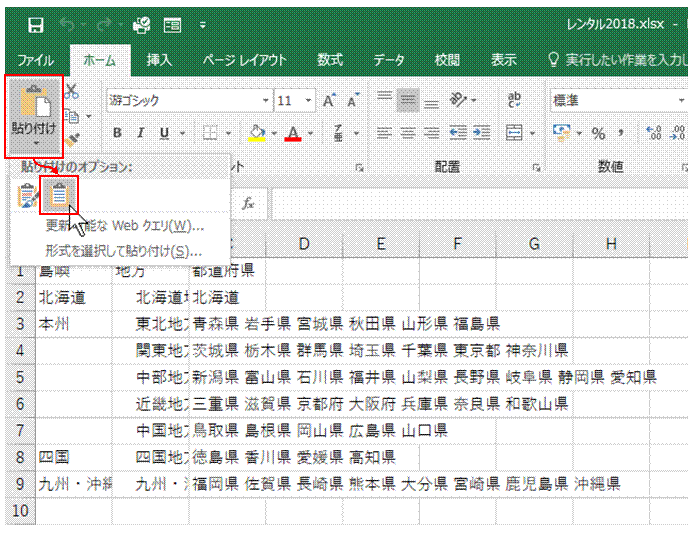Open the underline style dropdown arrow
This screenshot has height=533, width=698.
click(x=182, y=133)
